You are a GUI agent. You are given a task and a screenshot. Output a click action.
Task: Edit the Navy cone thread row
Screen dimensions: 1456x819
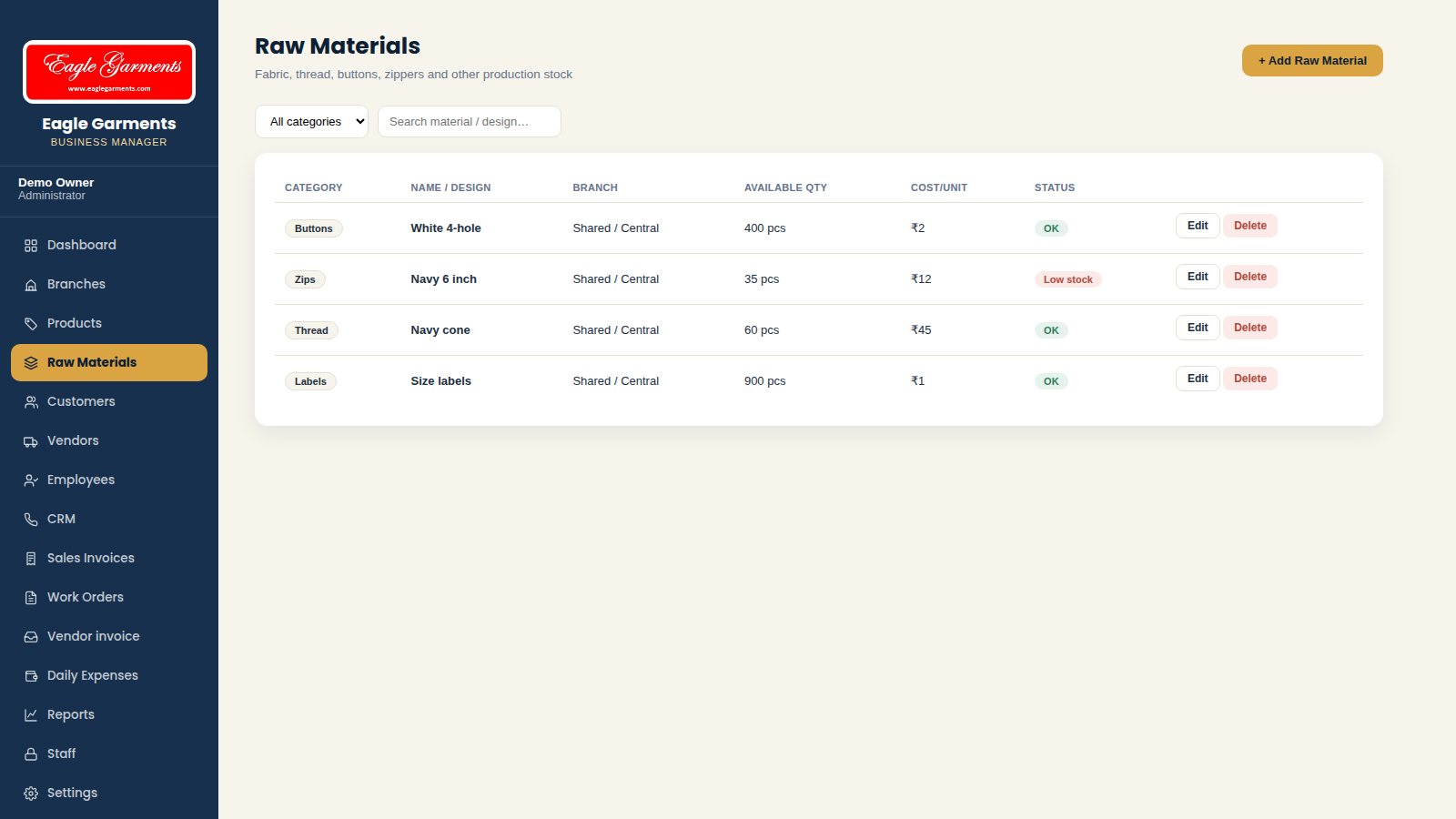[x=1198, y=328]
